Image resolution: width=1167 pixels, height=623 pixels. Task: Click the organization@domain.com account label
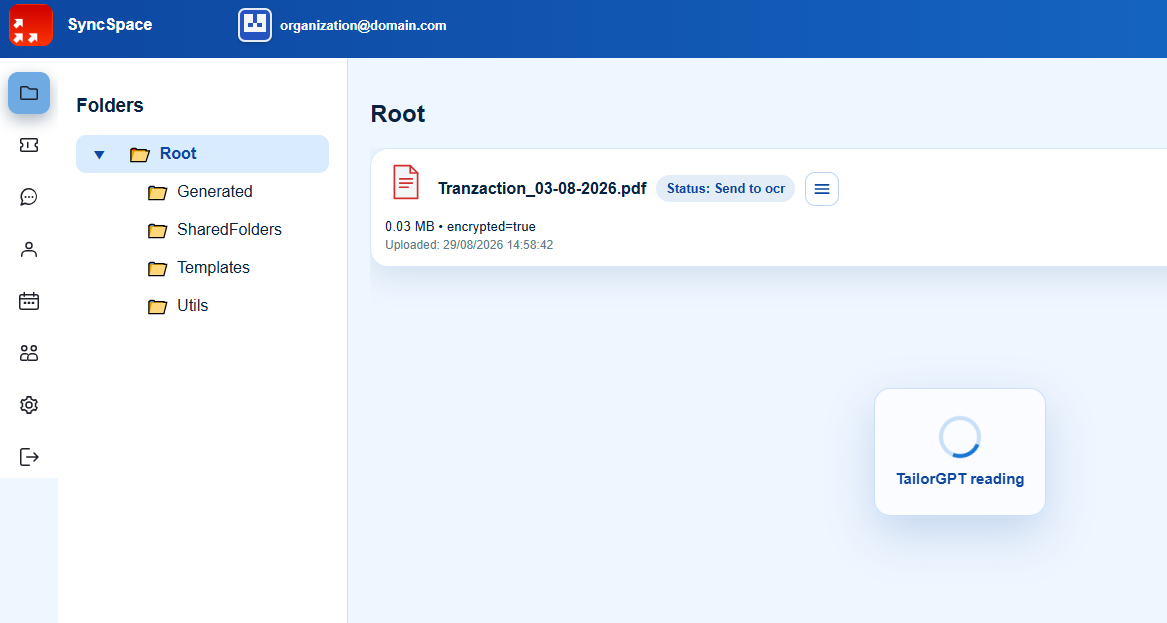pos(363,25)
